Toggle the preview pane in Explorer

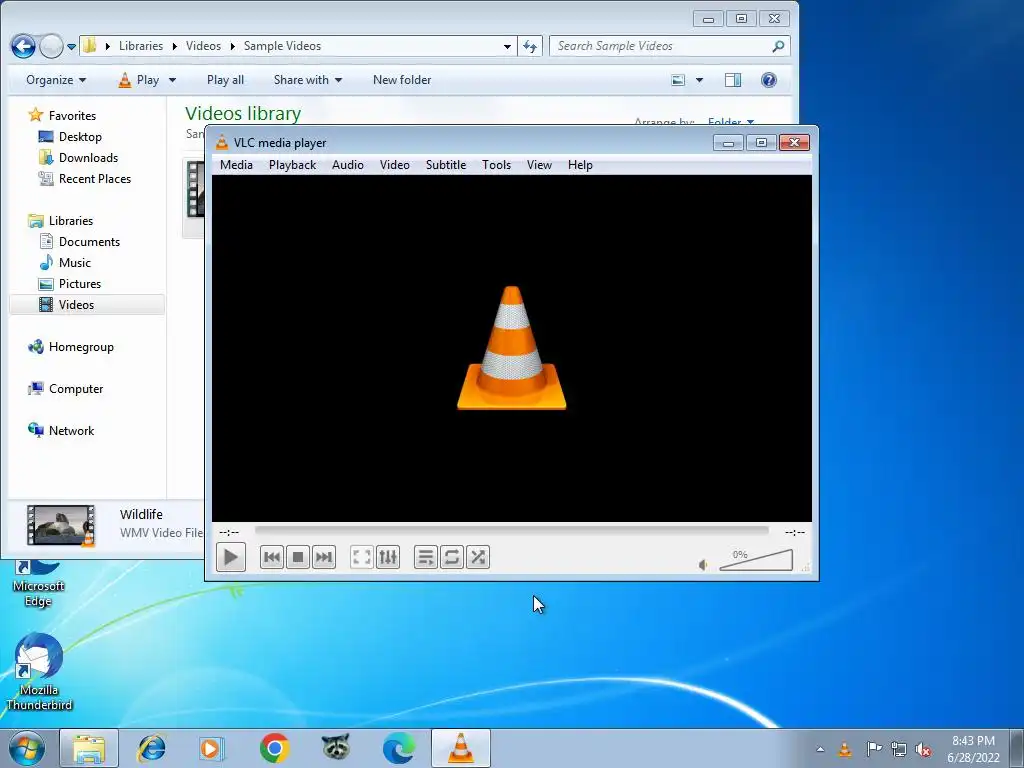pyautogui.click(x=733, y=80)
